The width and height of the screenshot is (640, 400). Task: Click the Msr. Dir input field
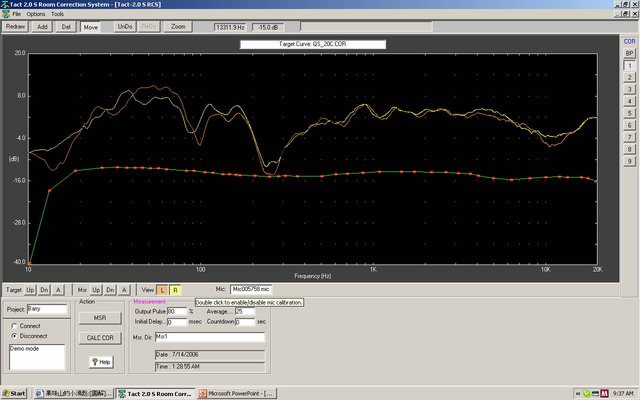tap(210, 337)
